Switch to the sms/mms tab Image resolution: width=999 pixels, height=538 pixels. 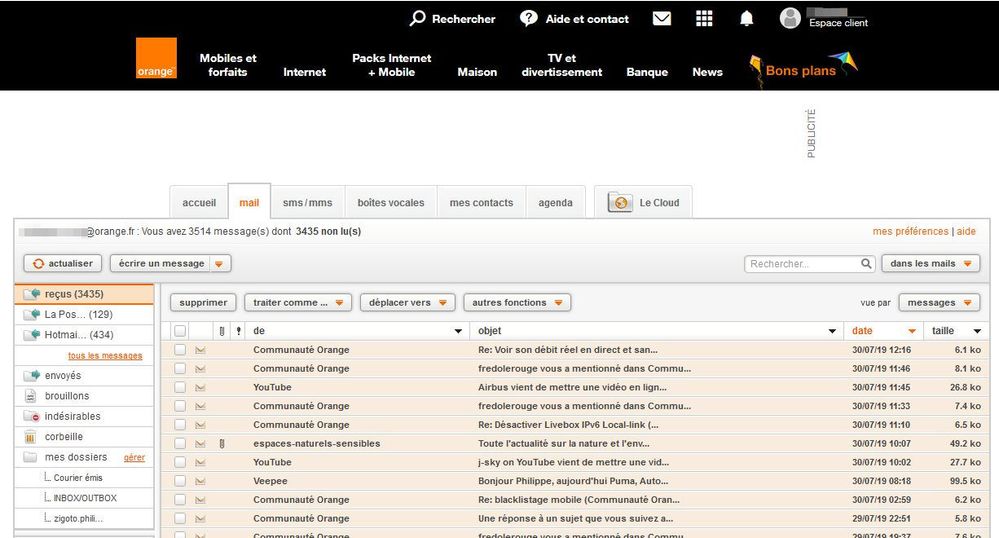point(307,203)
